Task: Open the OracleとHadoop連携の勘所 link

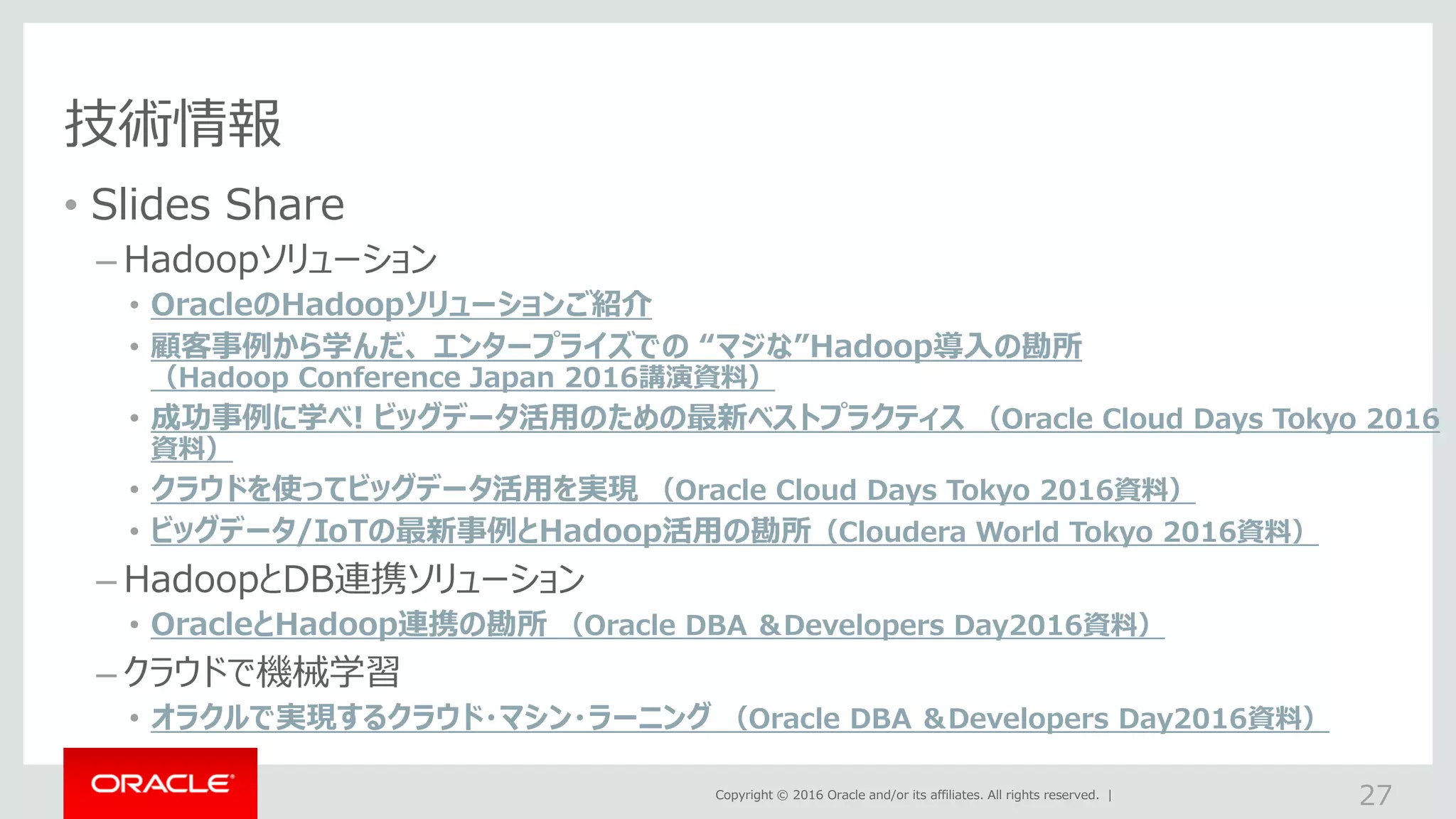Action: (x=658, y=624)
